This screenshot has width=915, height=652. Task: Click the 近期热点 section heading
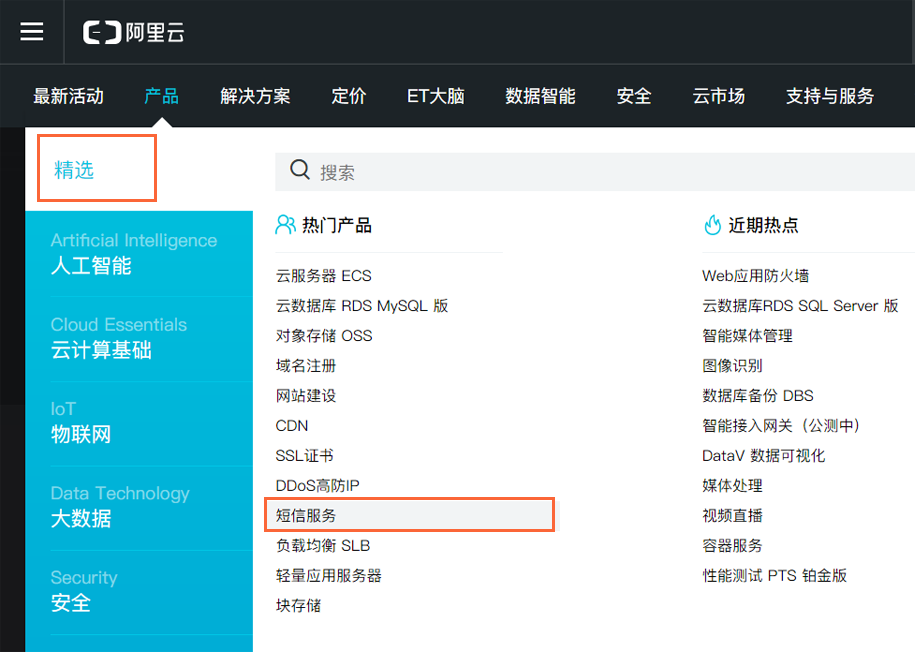[763, 225]
